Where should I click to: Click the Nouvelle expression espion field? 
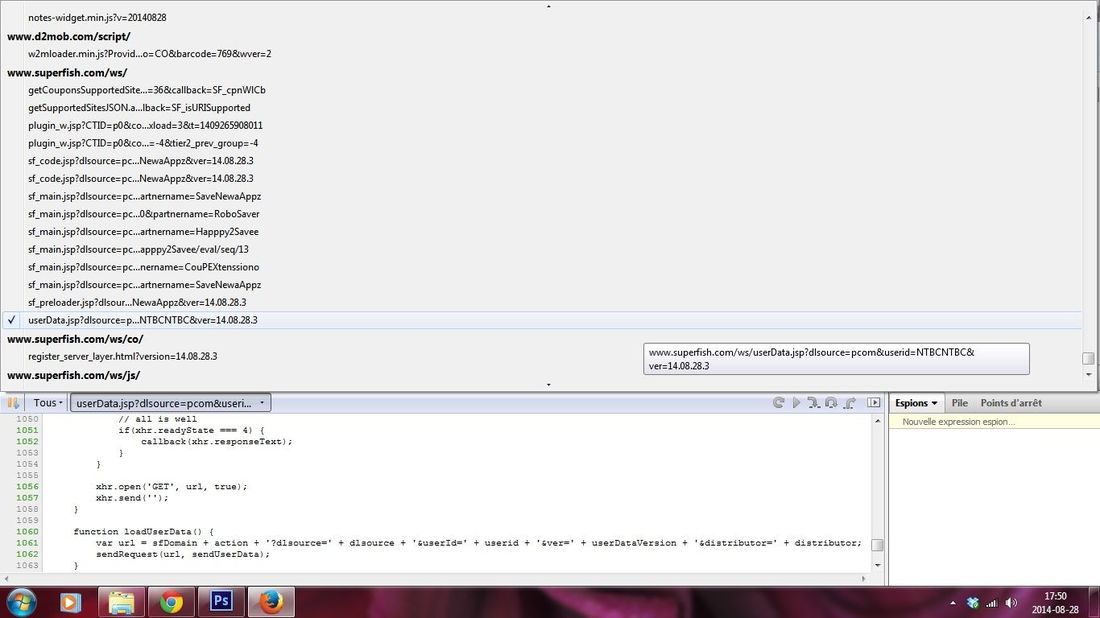[993, 422]
